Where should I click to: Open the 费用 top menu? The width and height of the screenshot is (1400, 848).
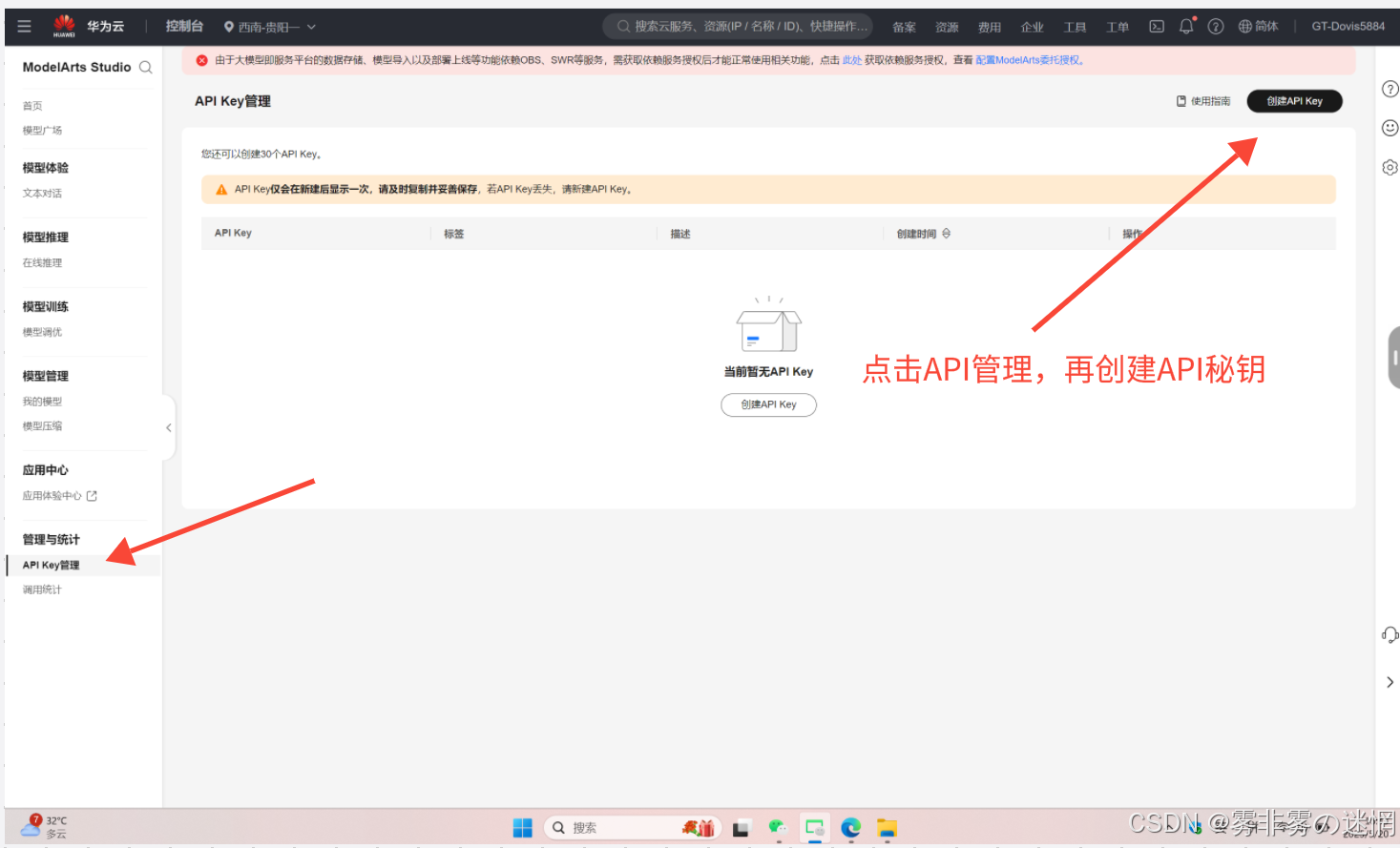(990, 27)
